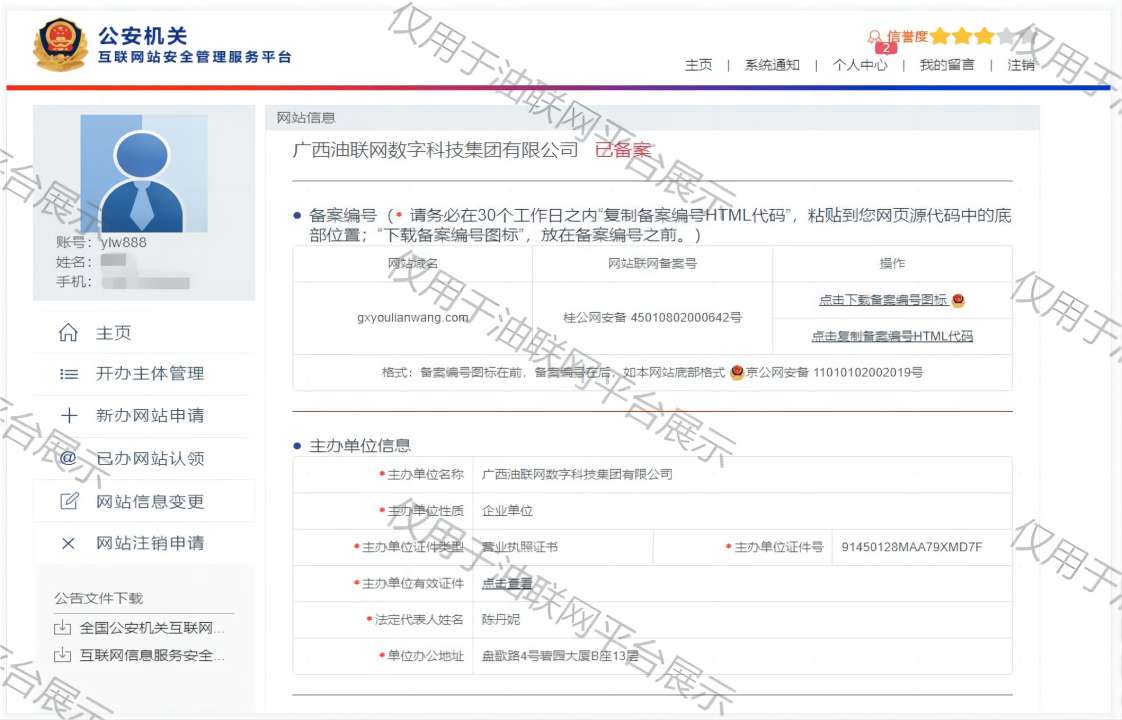Click 点击复制备案编号HTML代码 link
This screenshot has height=720, width=1122.
pyautogui.click(x=892, y=336)
